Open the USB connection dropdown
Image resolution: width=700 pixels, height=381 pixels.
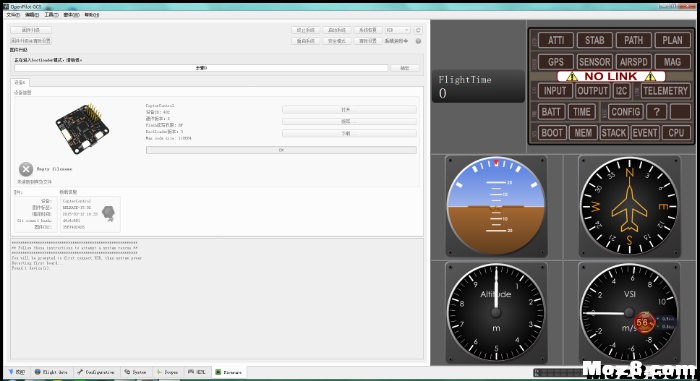[397, 30]
